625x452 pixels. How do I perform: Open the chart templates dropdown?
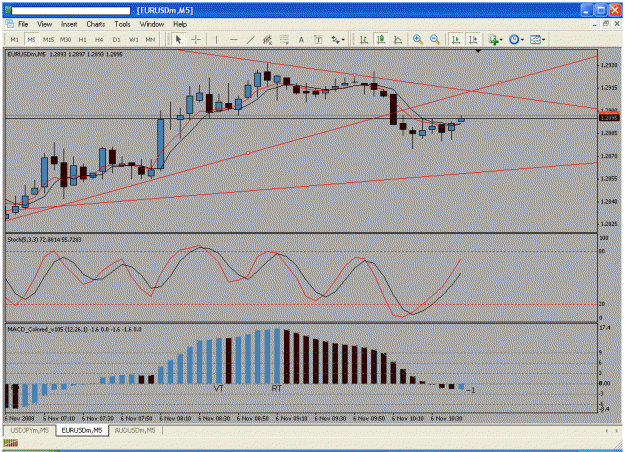click(537, 39)
